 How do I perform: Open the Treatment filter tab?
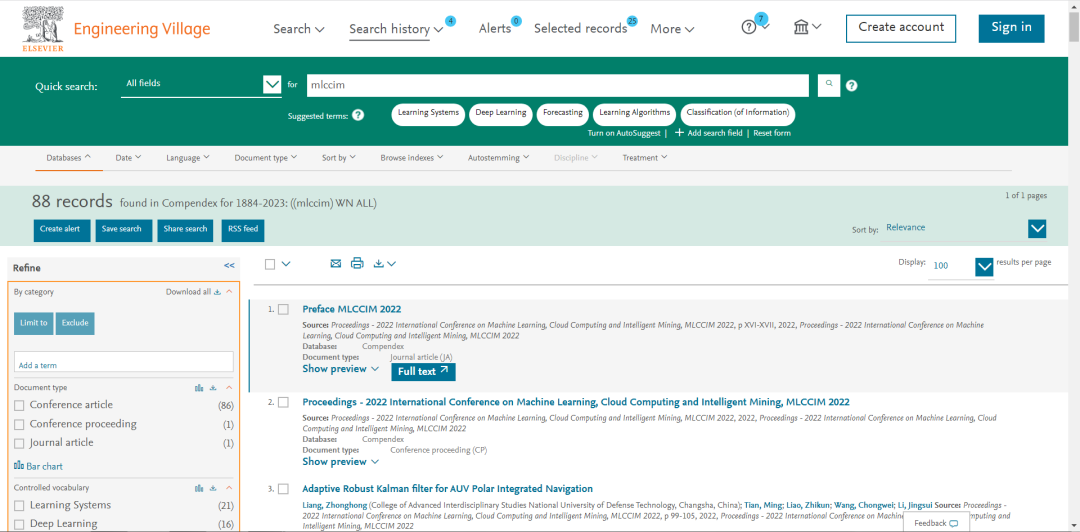645,158
